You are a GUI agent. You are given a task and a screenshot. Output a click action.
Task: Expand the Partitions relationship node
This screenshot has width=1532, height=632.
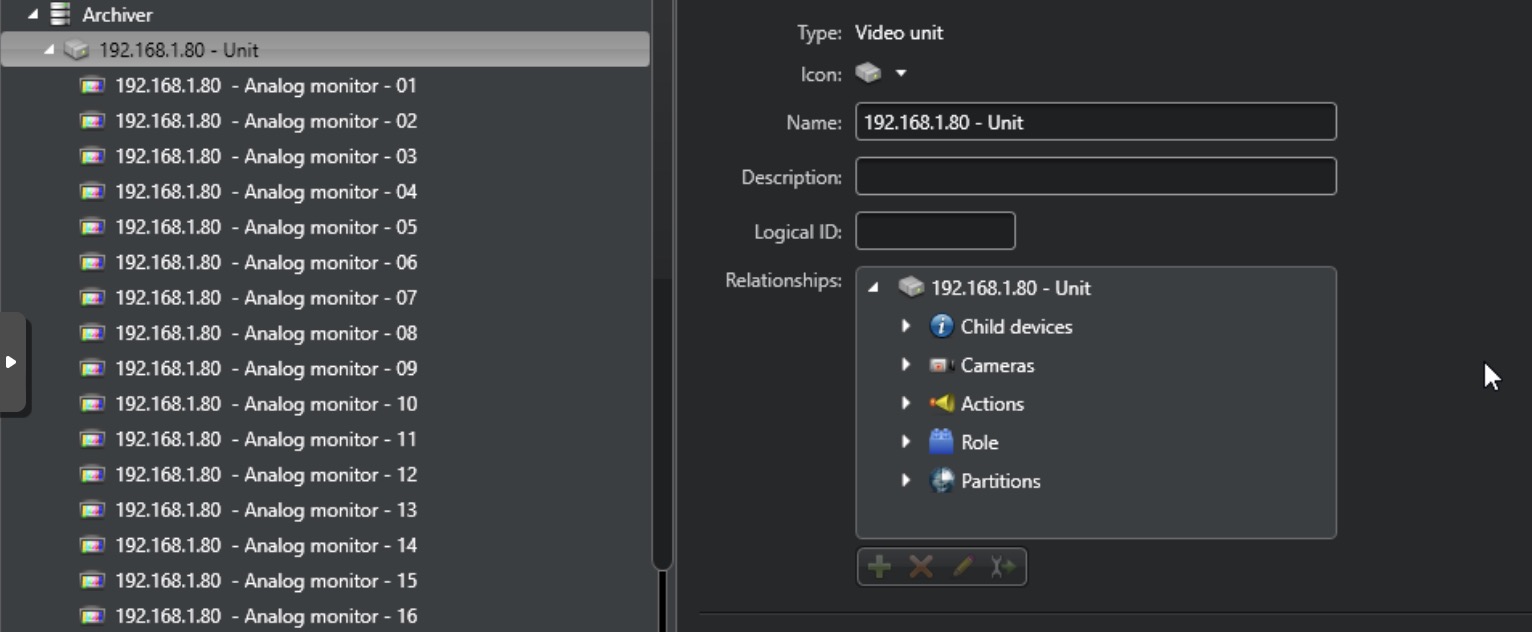(x=906, y=480)
